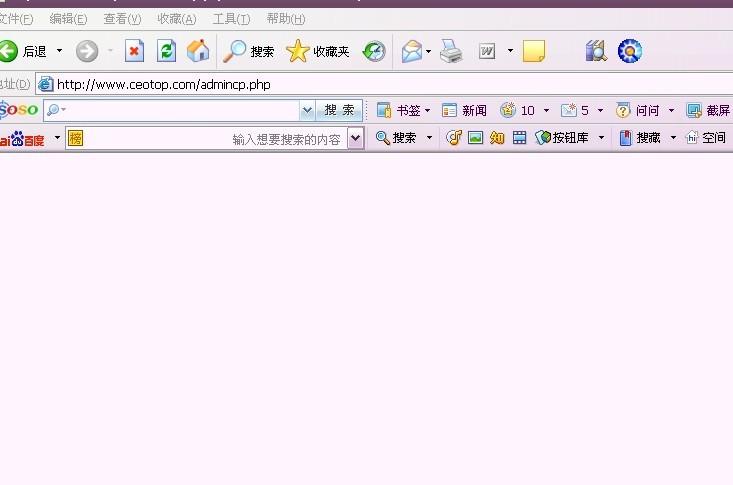Viewport: 733px width, 485px height.
Task: Open the 帮助(H) menu
Action: (286, 19)
